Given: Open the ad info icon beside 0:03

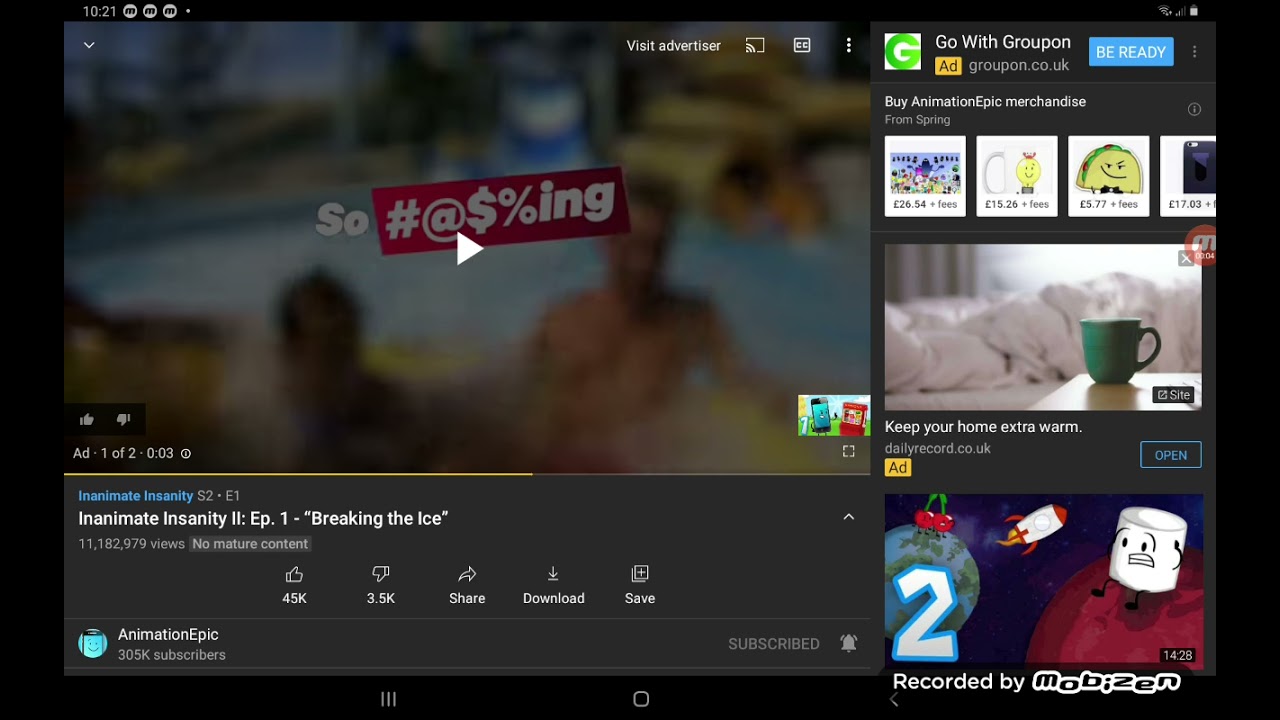Looking at the screenshot, I should pyautogui.click(x=185, y=453).
